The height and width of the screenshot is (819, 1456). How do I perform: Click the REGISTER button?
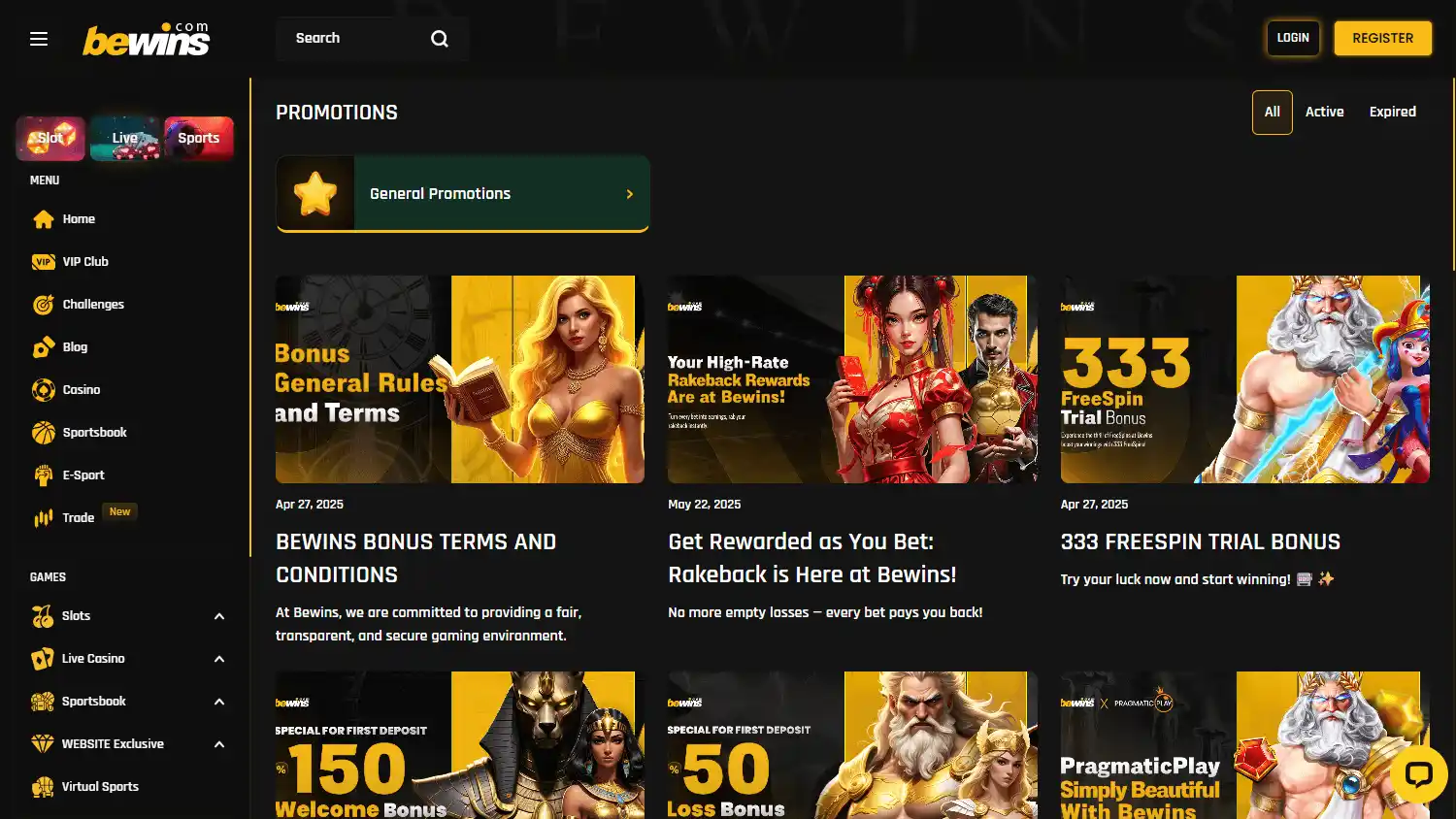click(x=1382, y=38)
